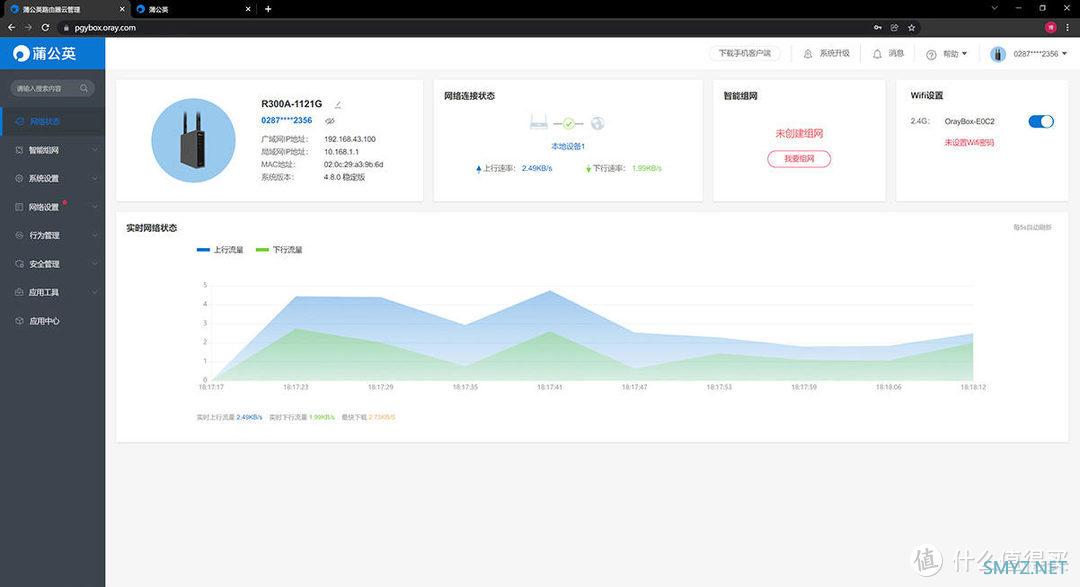1080x587 pixels.
Task: Click the 下行速率 1.99KB/s value
Action: (x=647, y=168)
